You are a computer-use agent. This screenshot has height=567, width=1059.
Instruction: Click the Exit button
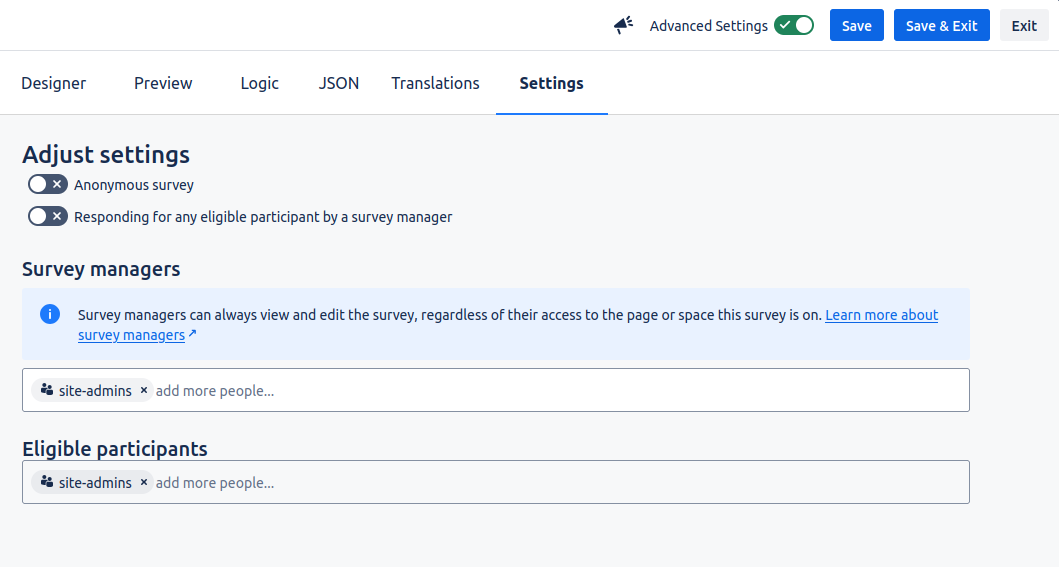(1024, 26)
